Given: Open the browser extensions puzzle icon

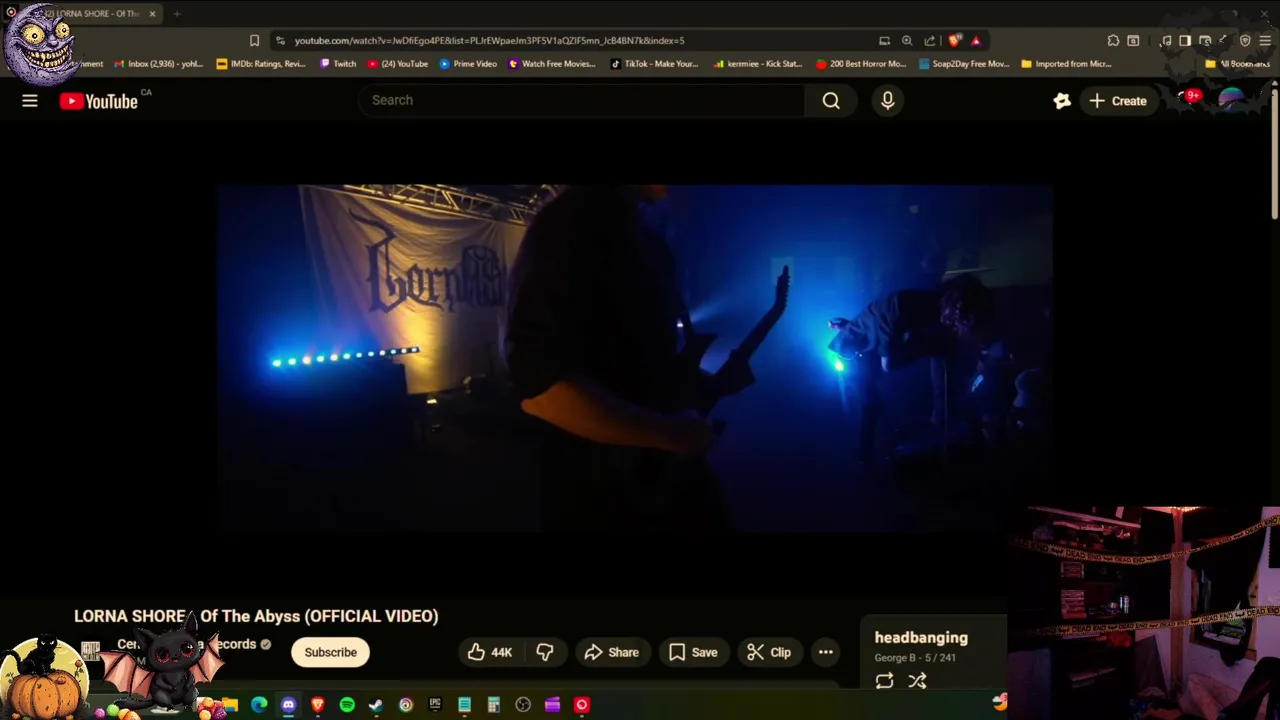Looking at the screenshot, I should point(1113,41).
